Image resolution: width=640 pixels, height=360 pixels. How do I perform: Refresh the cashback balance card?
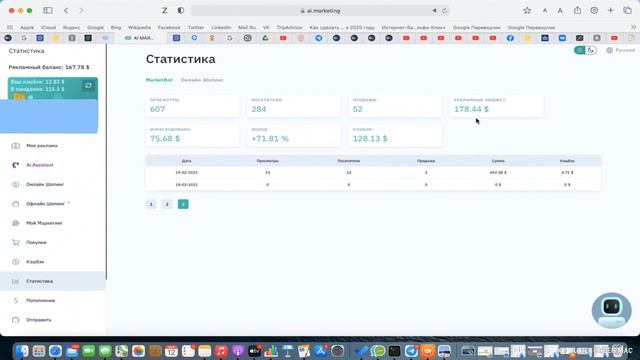pyautogui.click(x=88, y=85)
